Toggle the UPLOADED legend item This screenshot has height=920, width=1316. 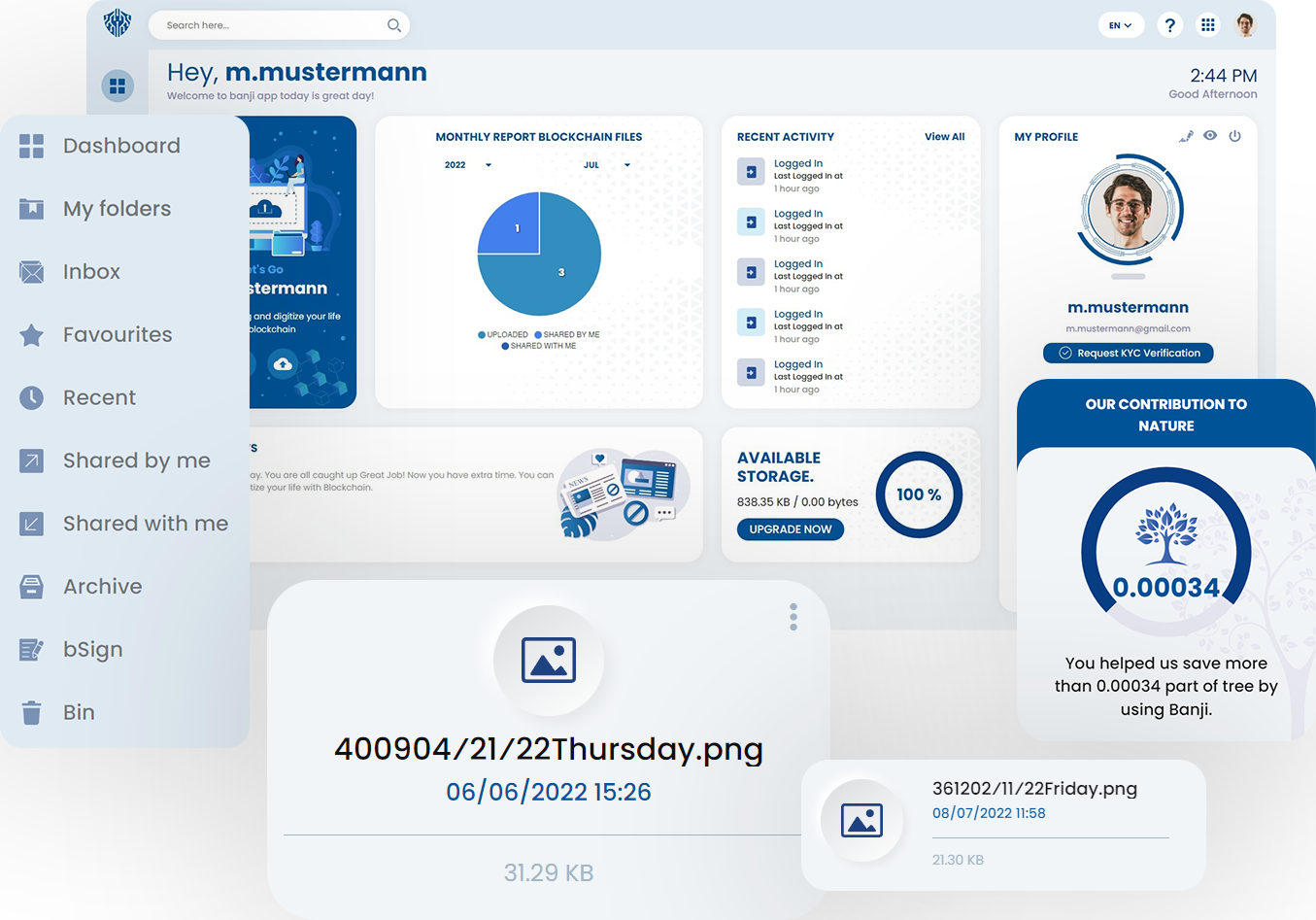click(x=503, y=334)
